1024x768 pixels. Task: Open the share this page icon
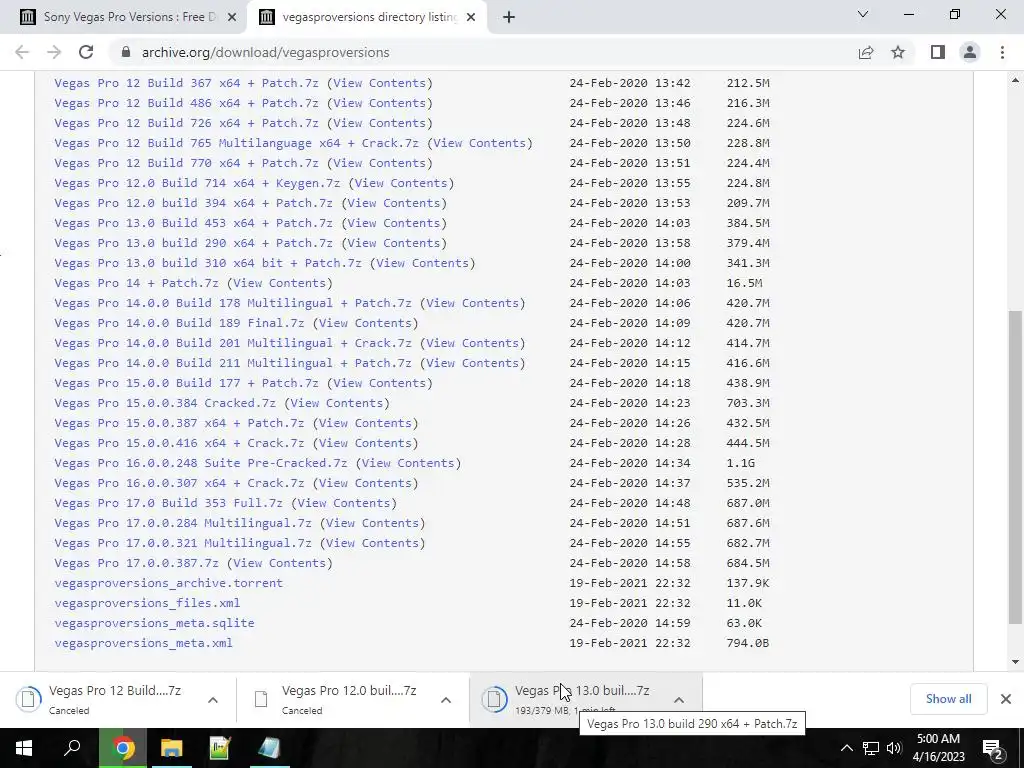[866, 52]
